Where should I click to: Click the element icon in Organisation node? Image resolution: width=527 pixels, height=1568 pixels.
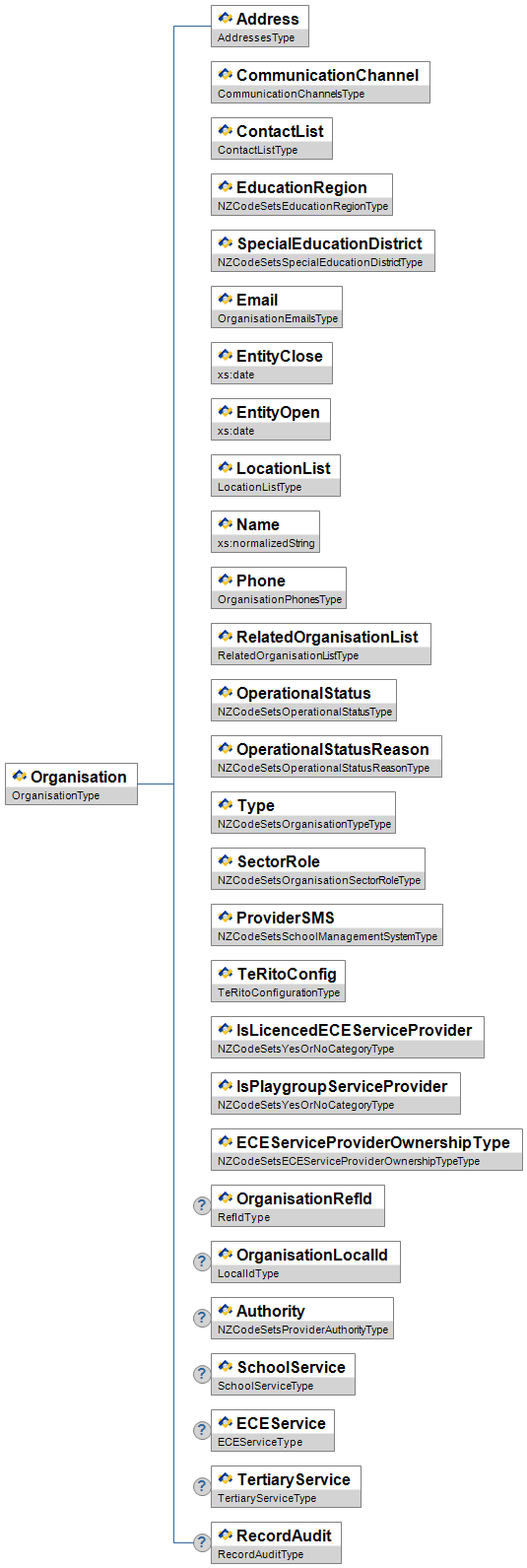click(20, 777)
